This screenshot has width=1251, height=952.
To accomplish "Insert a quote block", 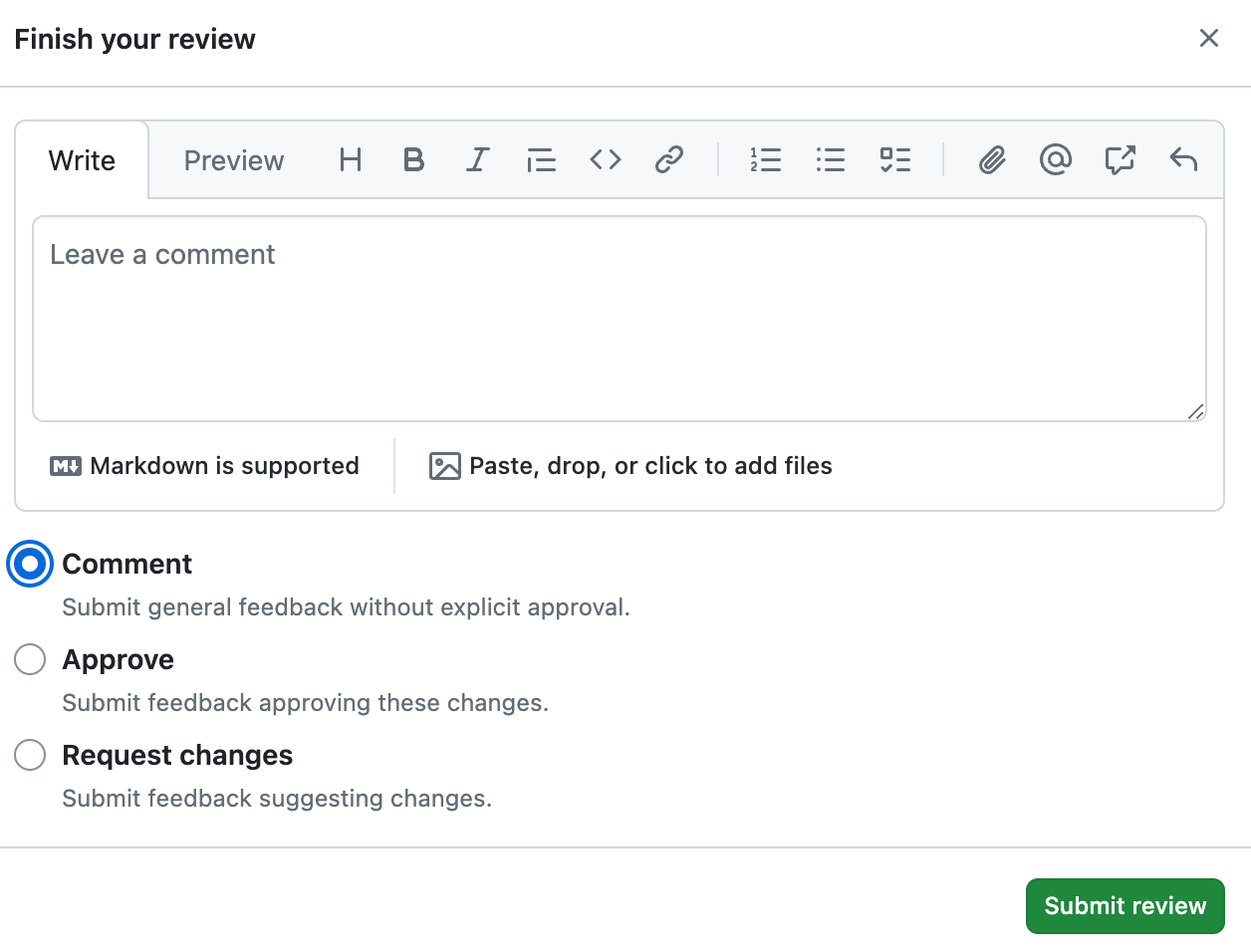I will coord(541,159).
